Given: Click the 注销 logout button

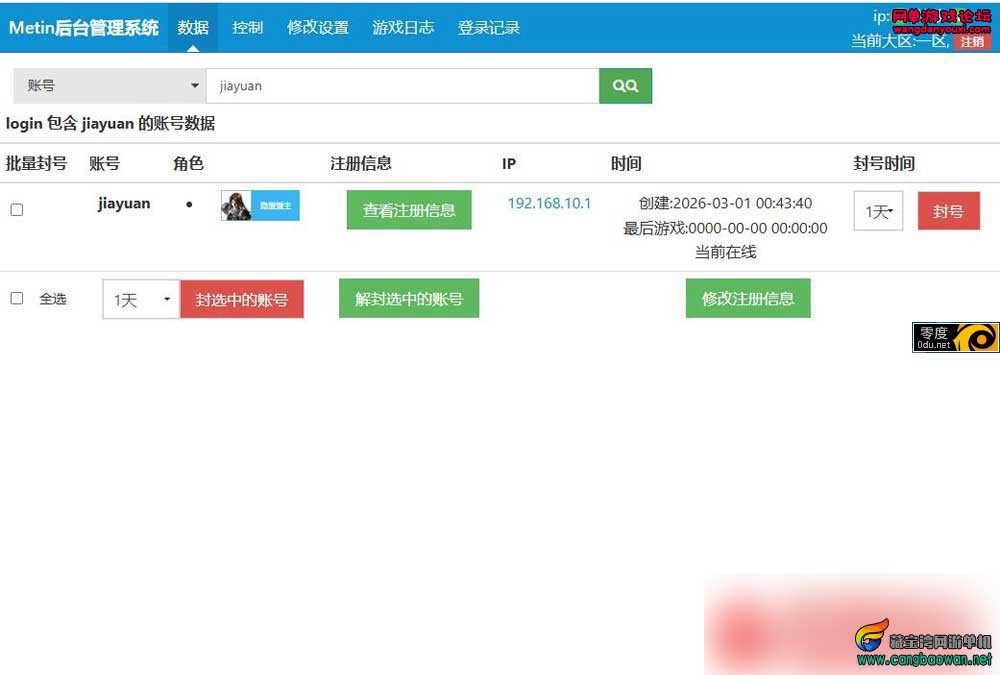Looking at the screenshot, I should point(972,41).
